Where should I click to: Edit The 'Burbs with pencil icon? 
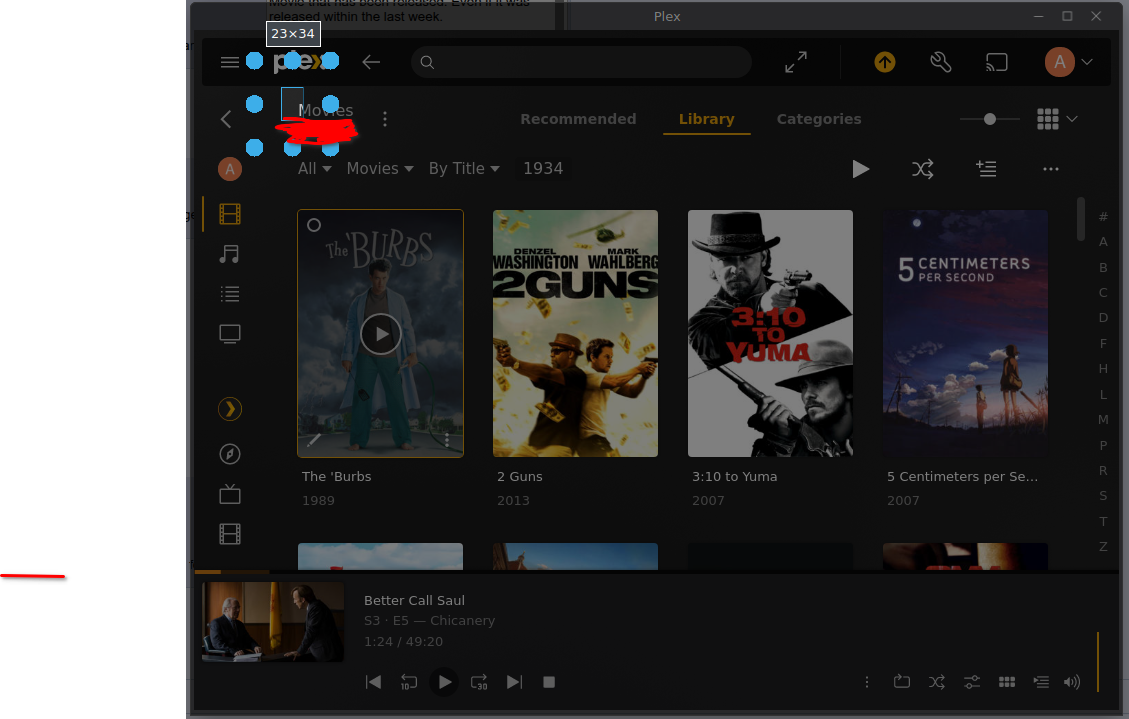tap(314, 440)
